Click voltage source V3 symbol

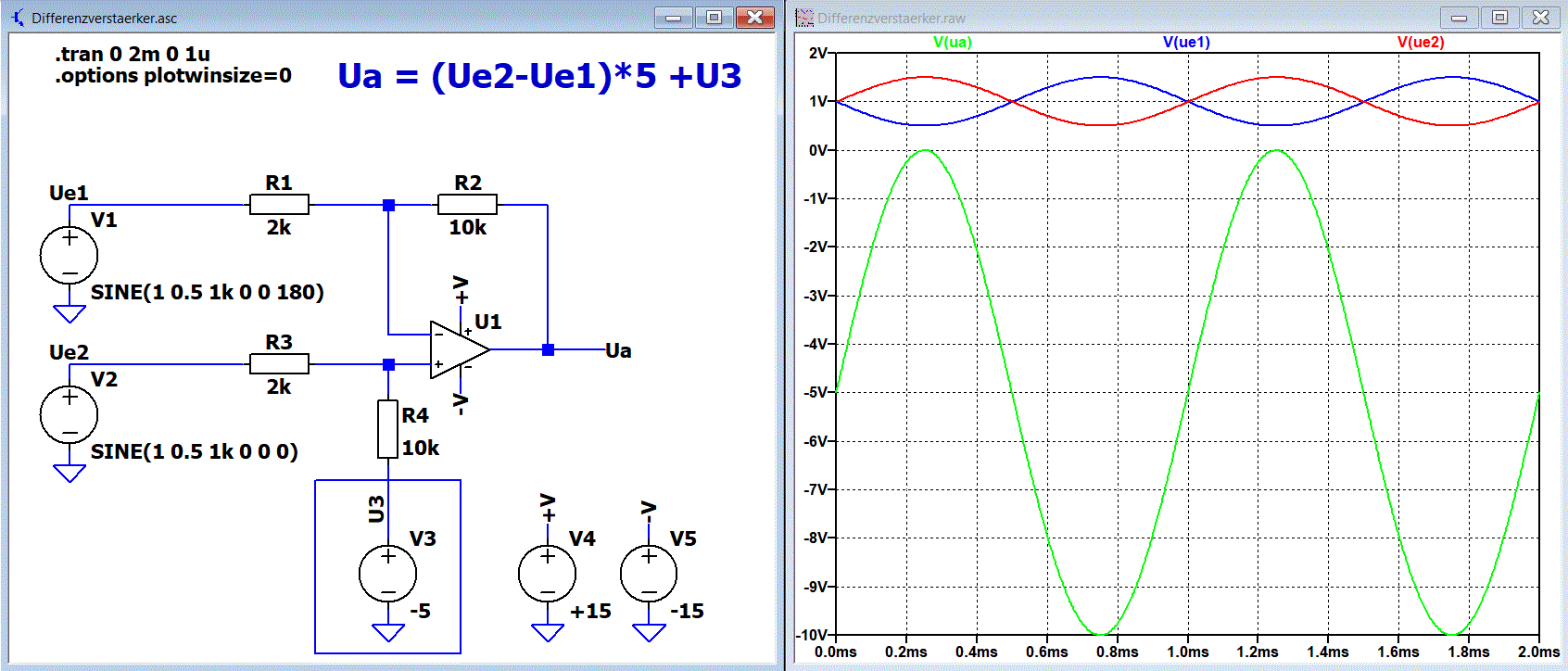[388, 575]
